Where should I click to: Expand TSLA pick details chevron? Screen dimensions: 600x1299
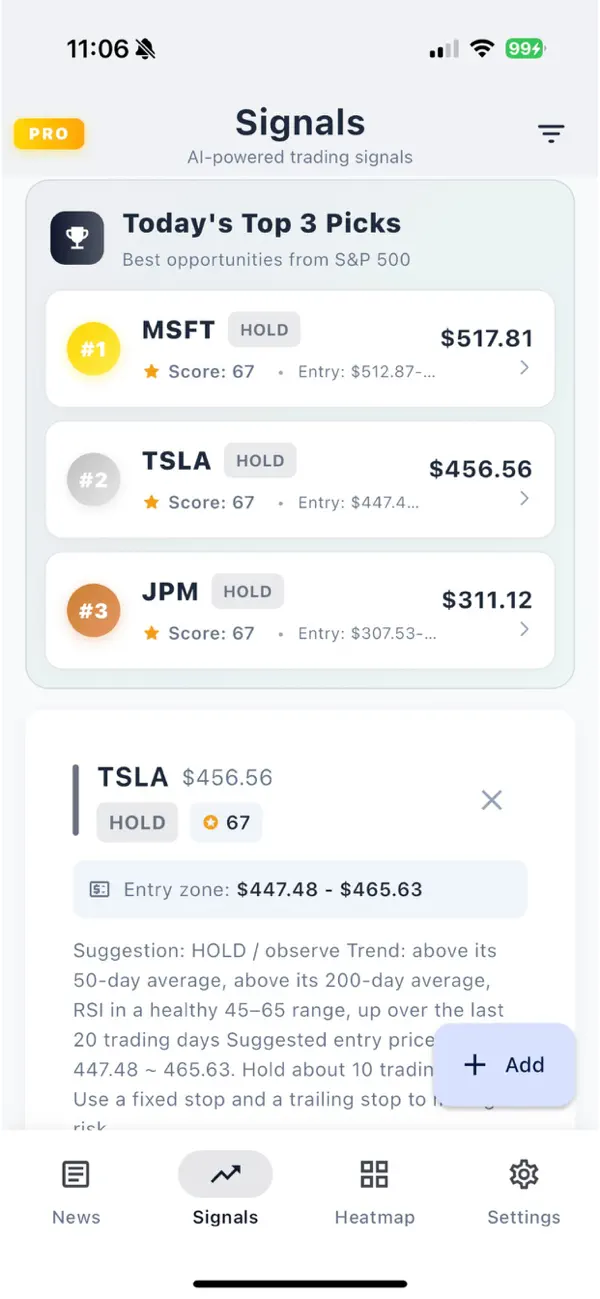coord(525,498)
